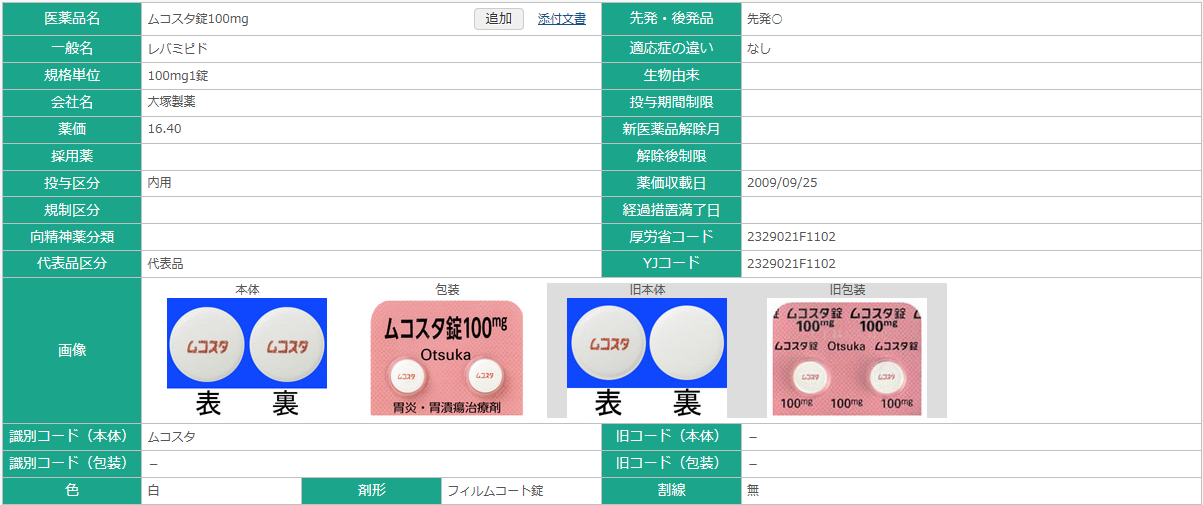The image size is (1203, 505).
Task: Click the 生物由来 header cell
Action: click(671, 75)
